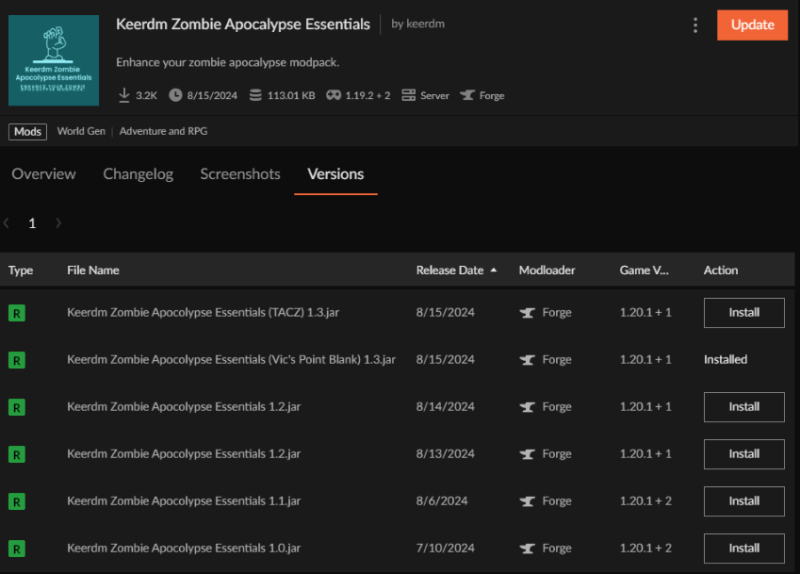This screenshot has width=800, height=574.
Task: Switch to the Overview tab
Action: pos(43,174)
